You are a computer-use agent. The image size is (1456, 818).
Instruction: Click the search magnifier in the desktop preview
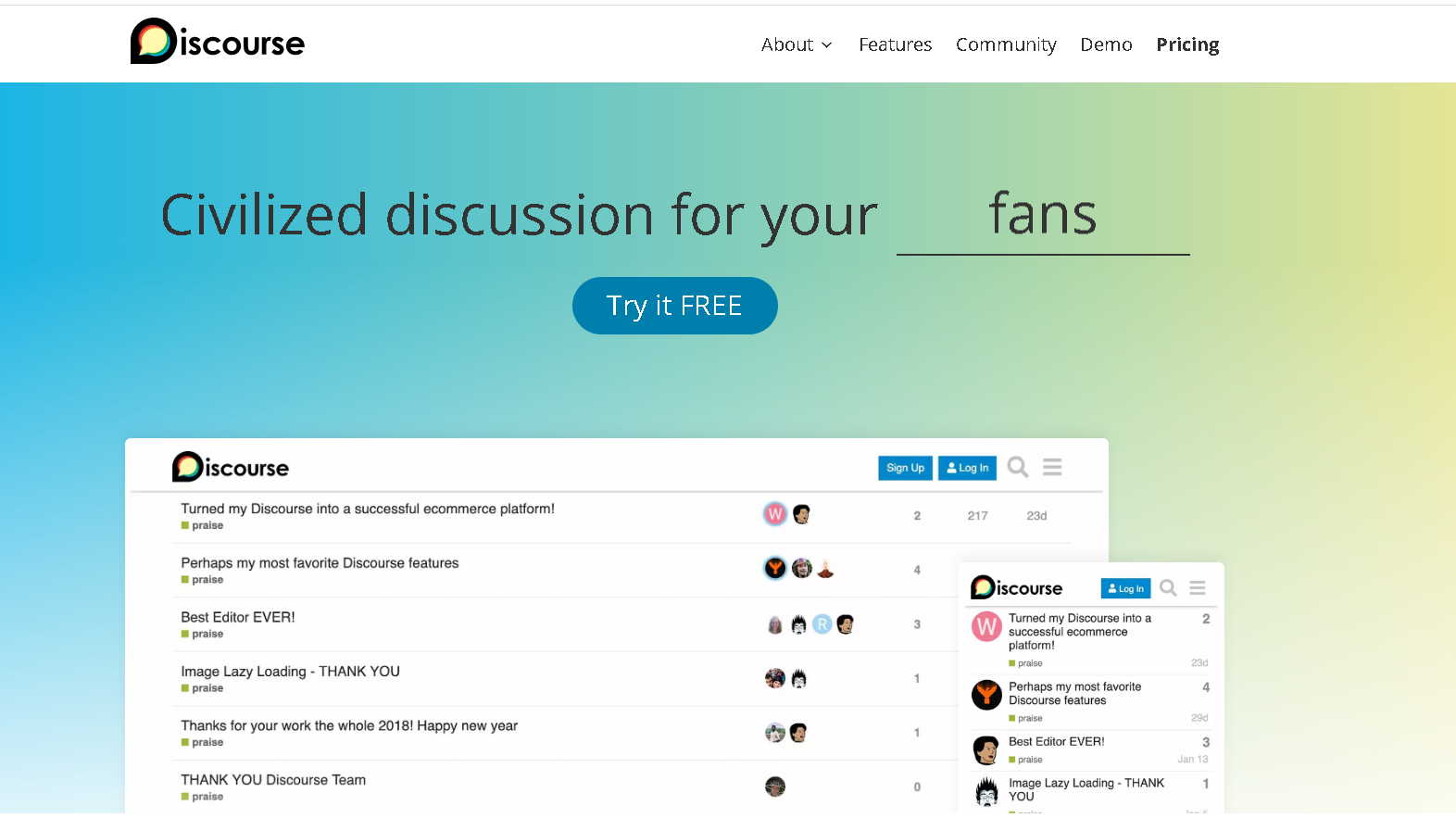[1018, 467]
